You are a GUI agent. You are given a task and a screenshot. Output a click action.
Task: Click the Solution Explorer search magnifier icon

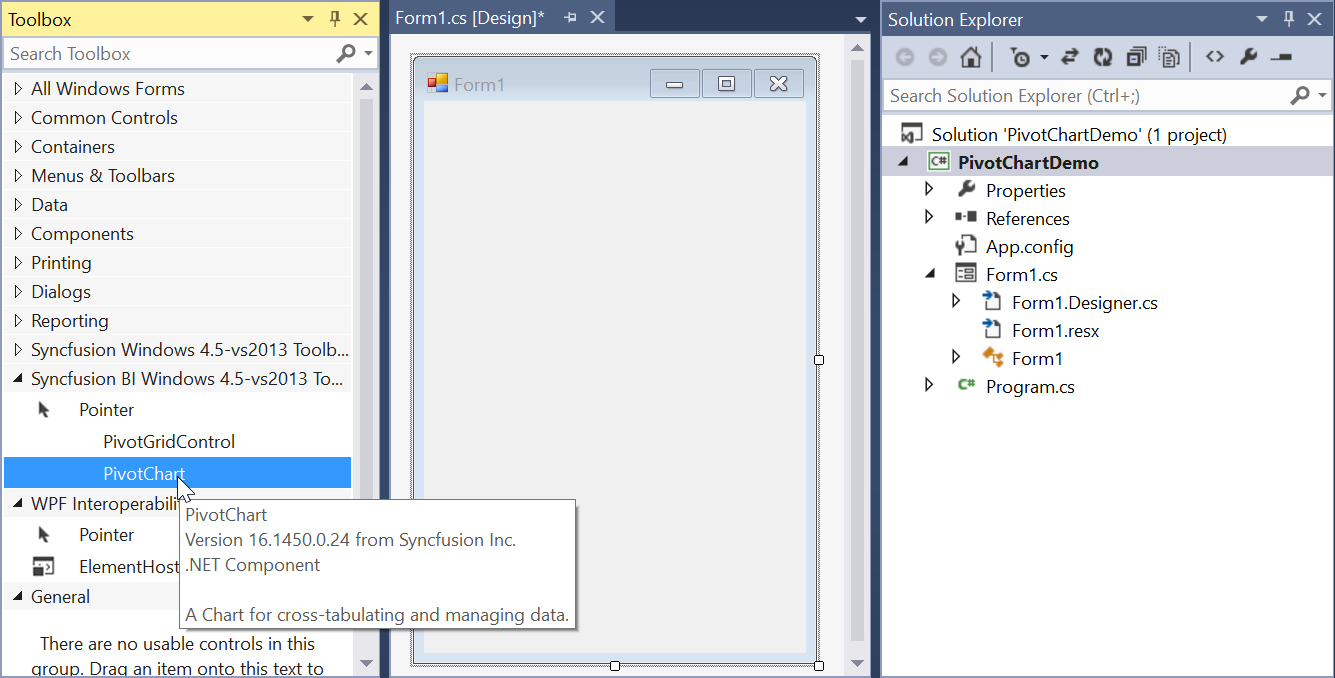pos(1300,96)
